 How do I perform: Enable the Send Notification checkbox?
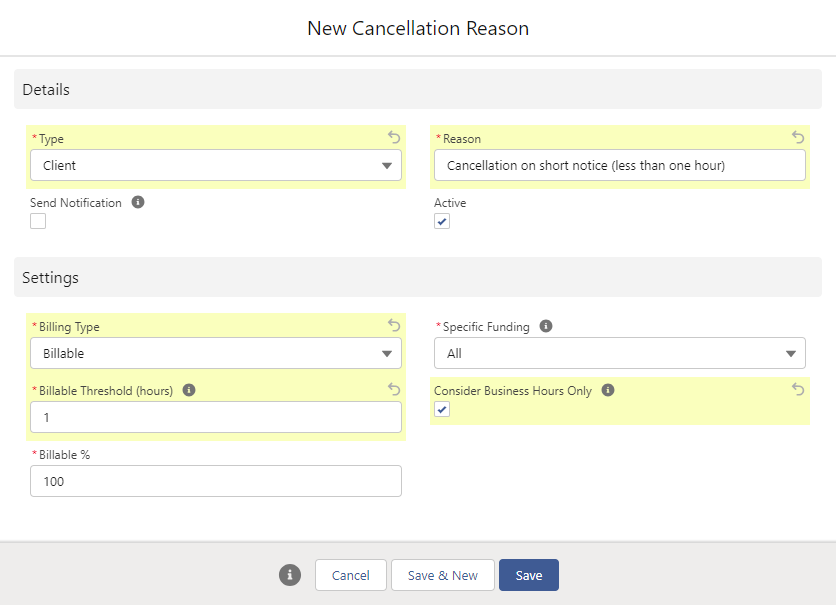click(37, 220)
